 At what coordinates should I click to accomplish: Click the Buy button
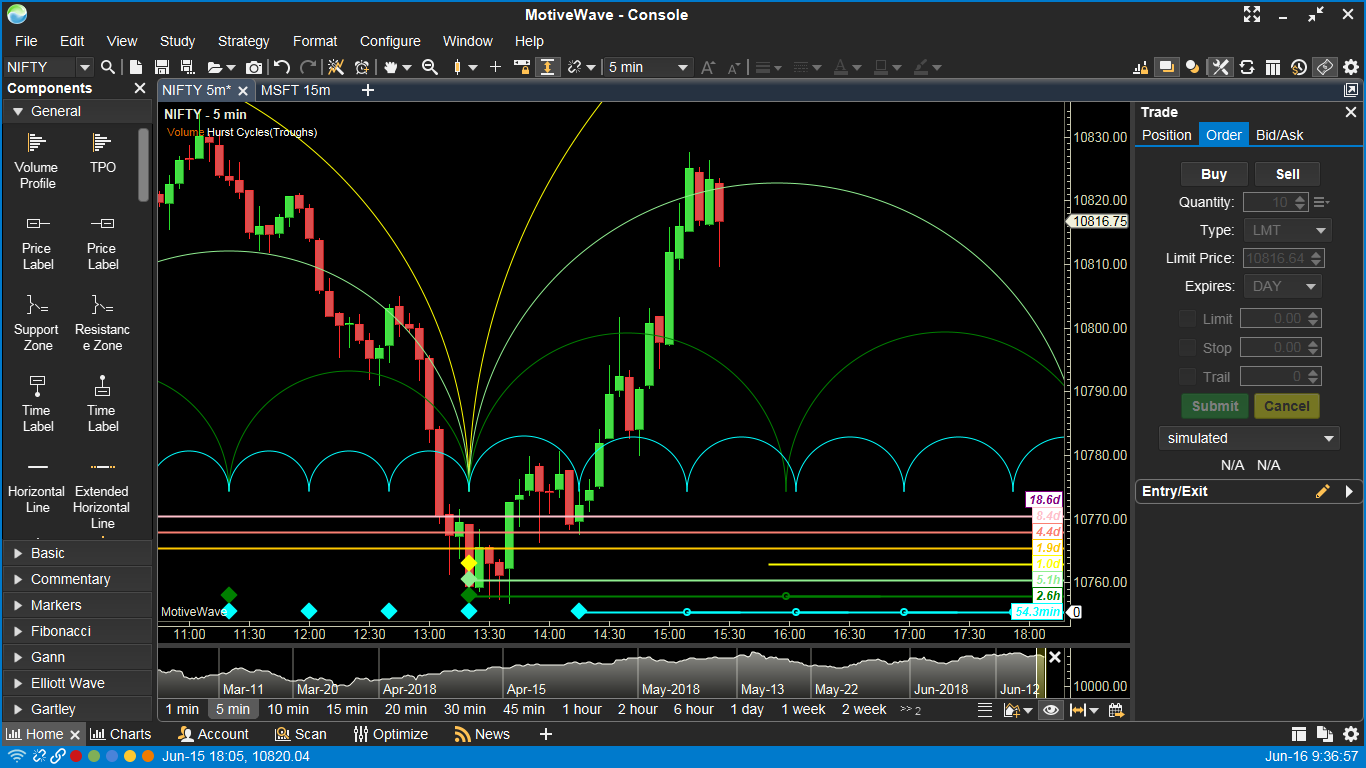[x=1214, y=174]
